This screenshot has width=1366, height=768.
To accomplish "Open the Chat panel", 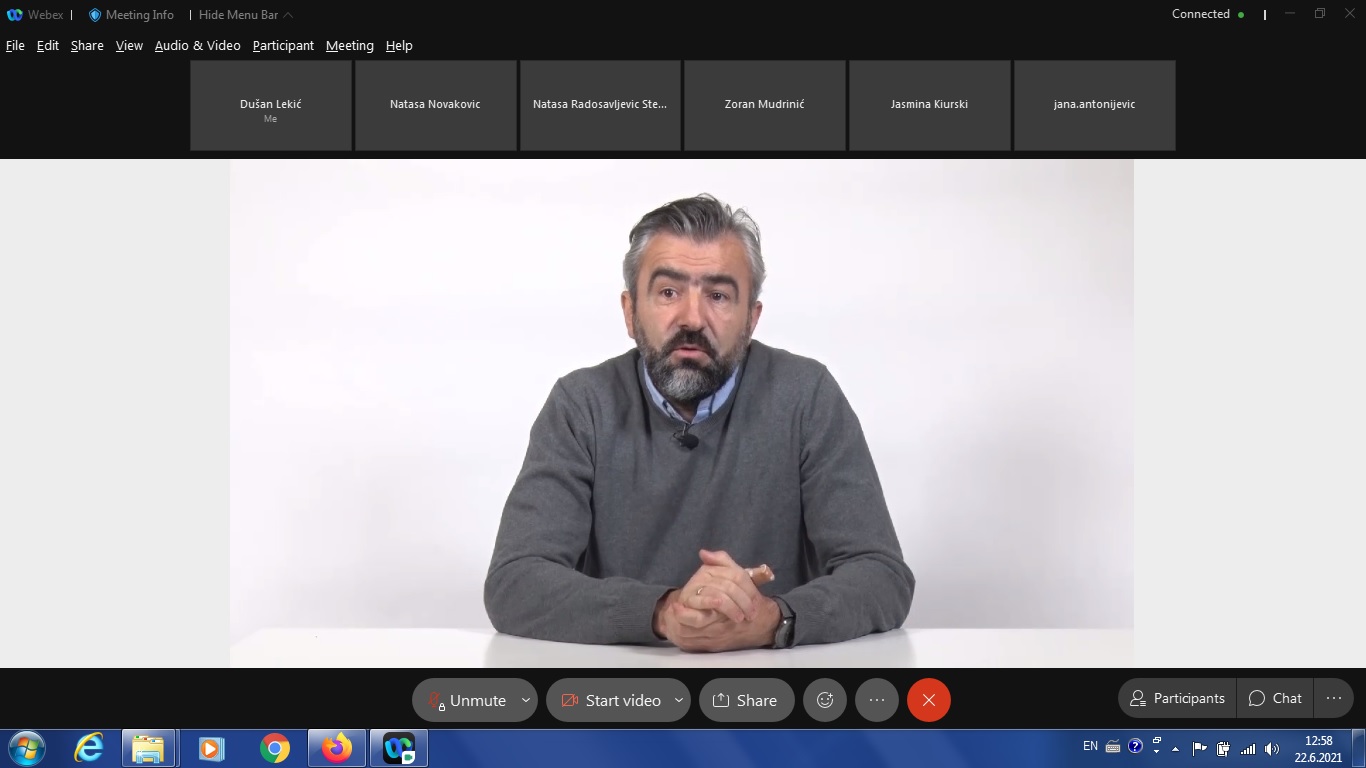I will [1275, 698].
